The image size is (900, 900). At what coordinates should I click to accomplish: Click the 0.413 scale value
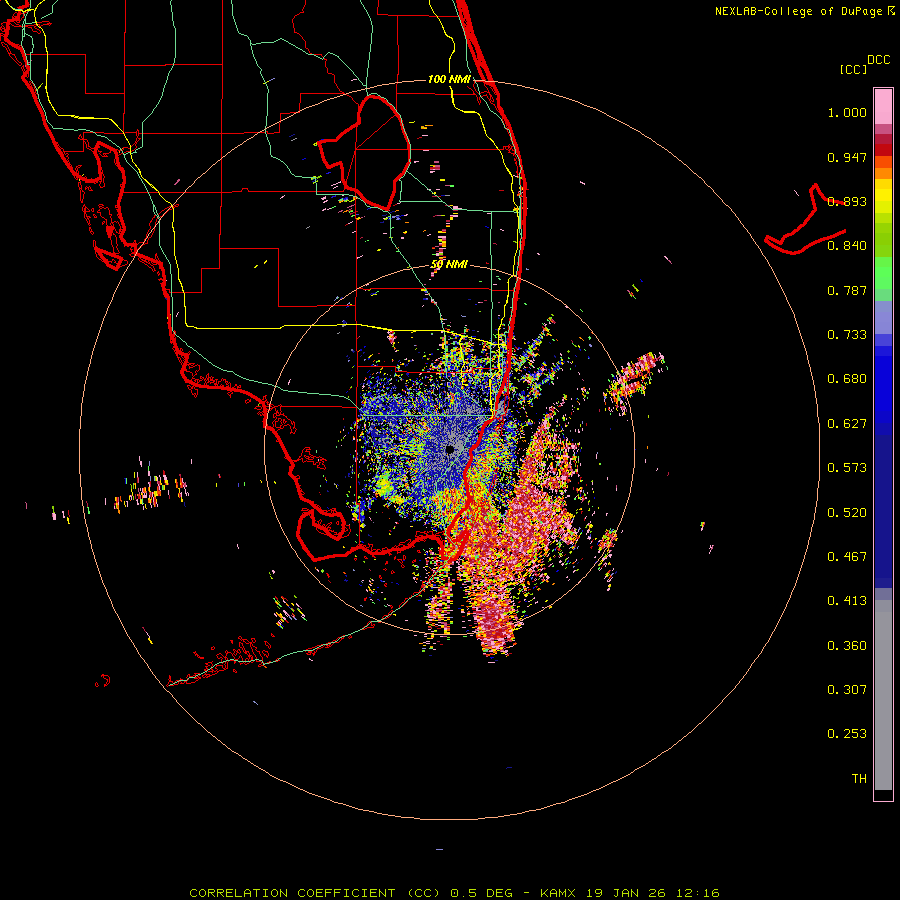click(847, 601)
